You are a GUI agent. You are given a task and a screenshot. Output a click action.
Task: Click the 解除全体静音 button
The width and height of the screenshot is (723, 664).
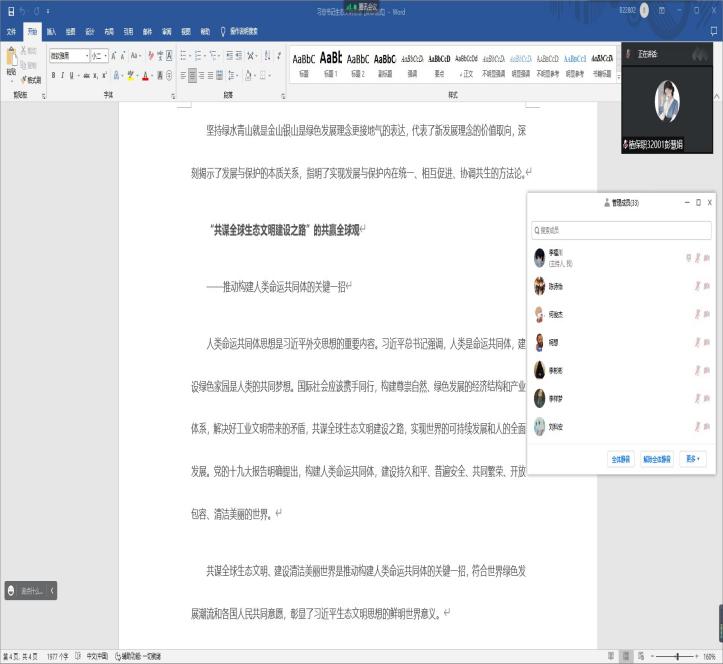coord(657,459)
